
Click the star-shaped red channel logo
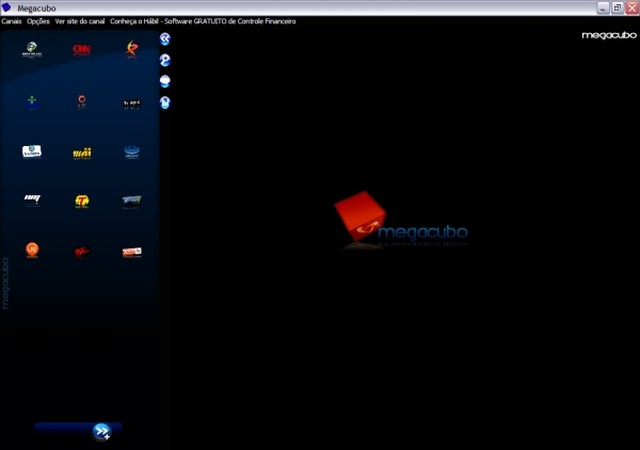132,49
